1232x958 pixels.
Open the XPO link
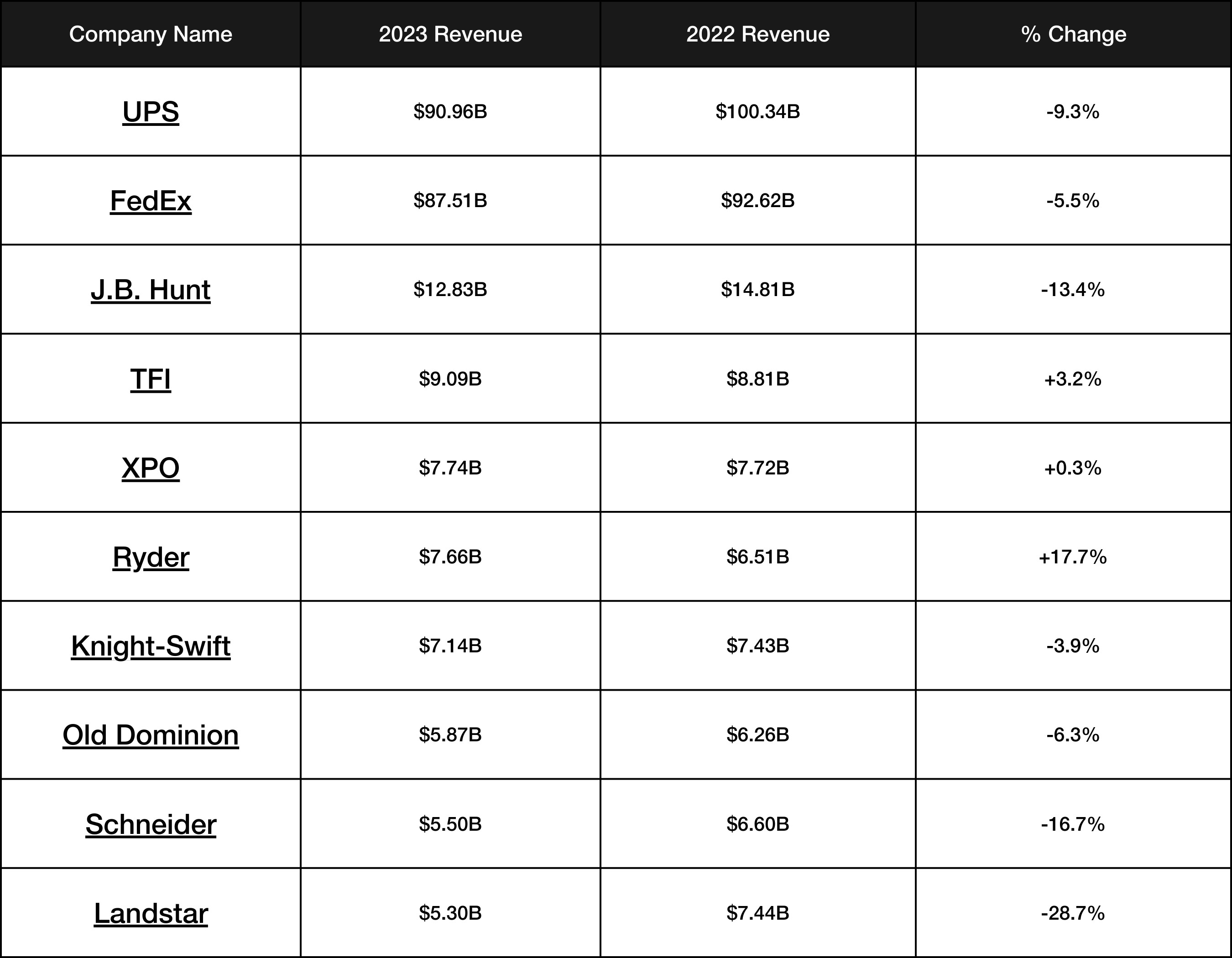pos(151,468)
